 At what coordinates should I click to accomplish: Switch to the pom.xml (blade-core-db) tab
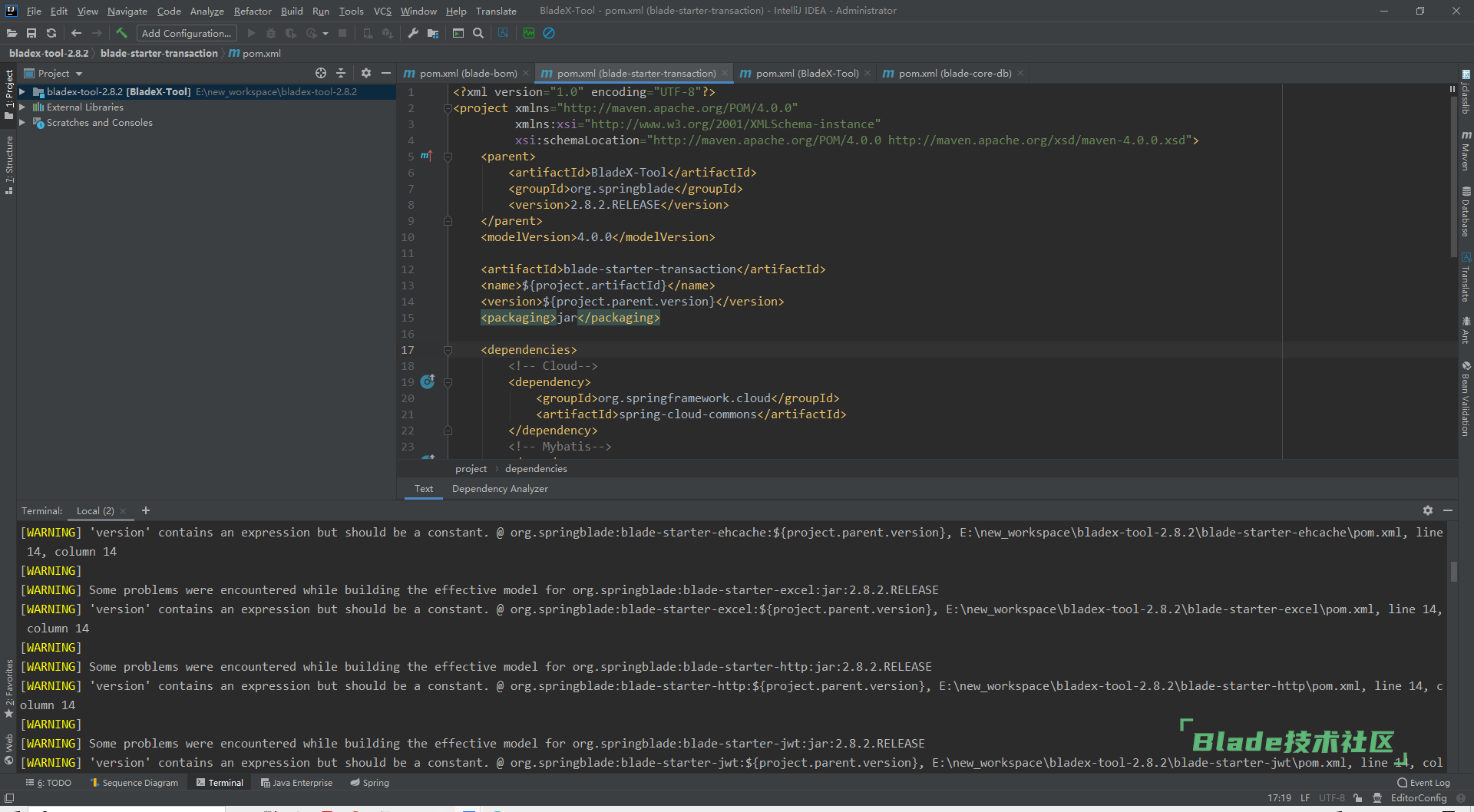coord(955,73)
